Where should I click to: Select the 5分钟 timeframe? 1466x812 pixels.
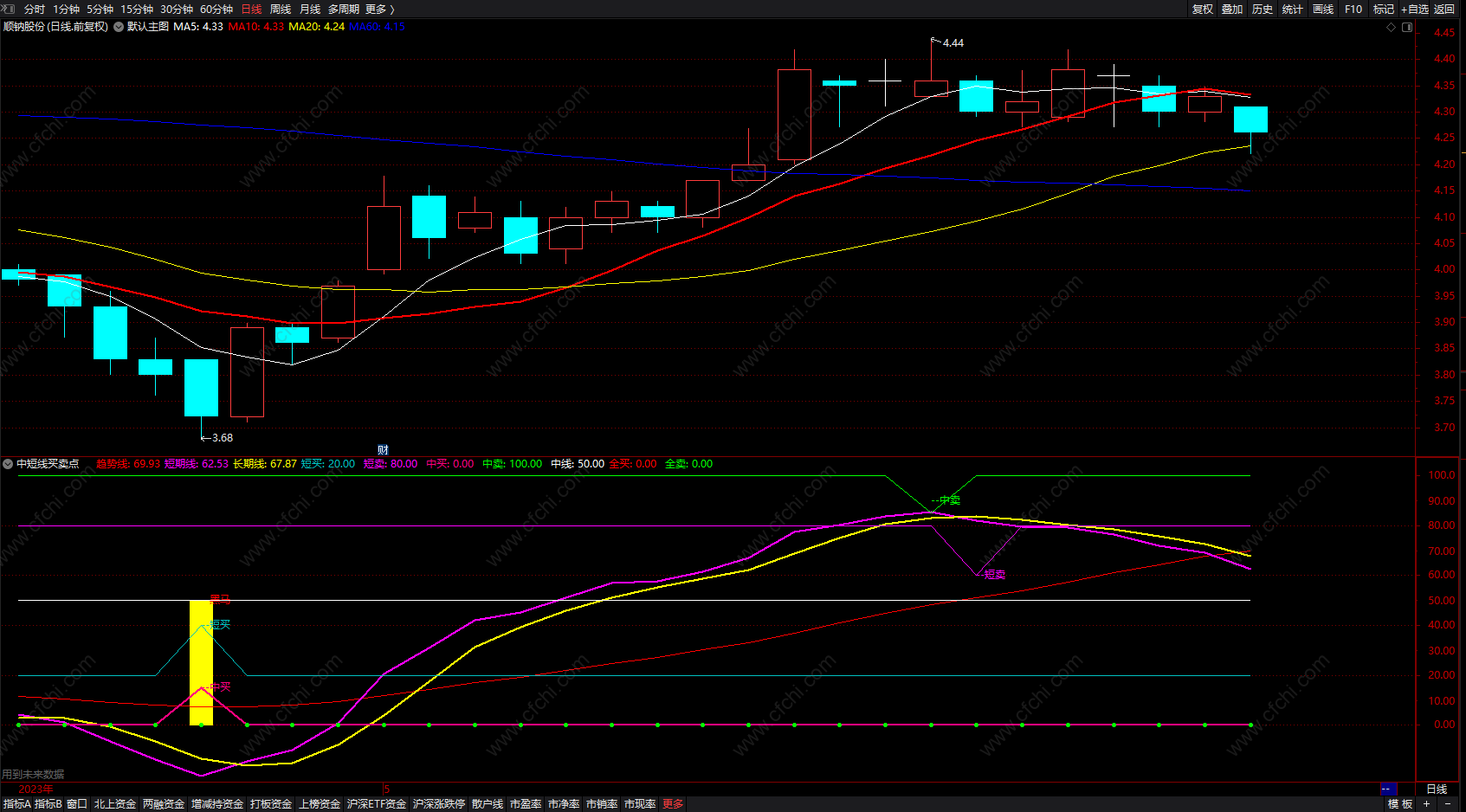100,10
